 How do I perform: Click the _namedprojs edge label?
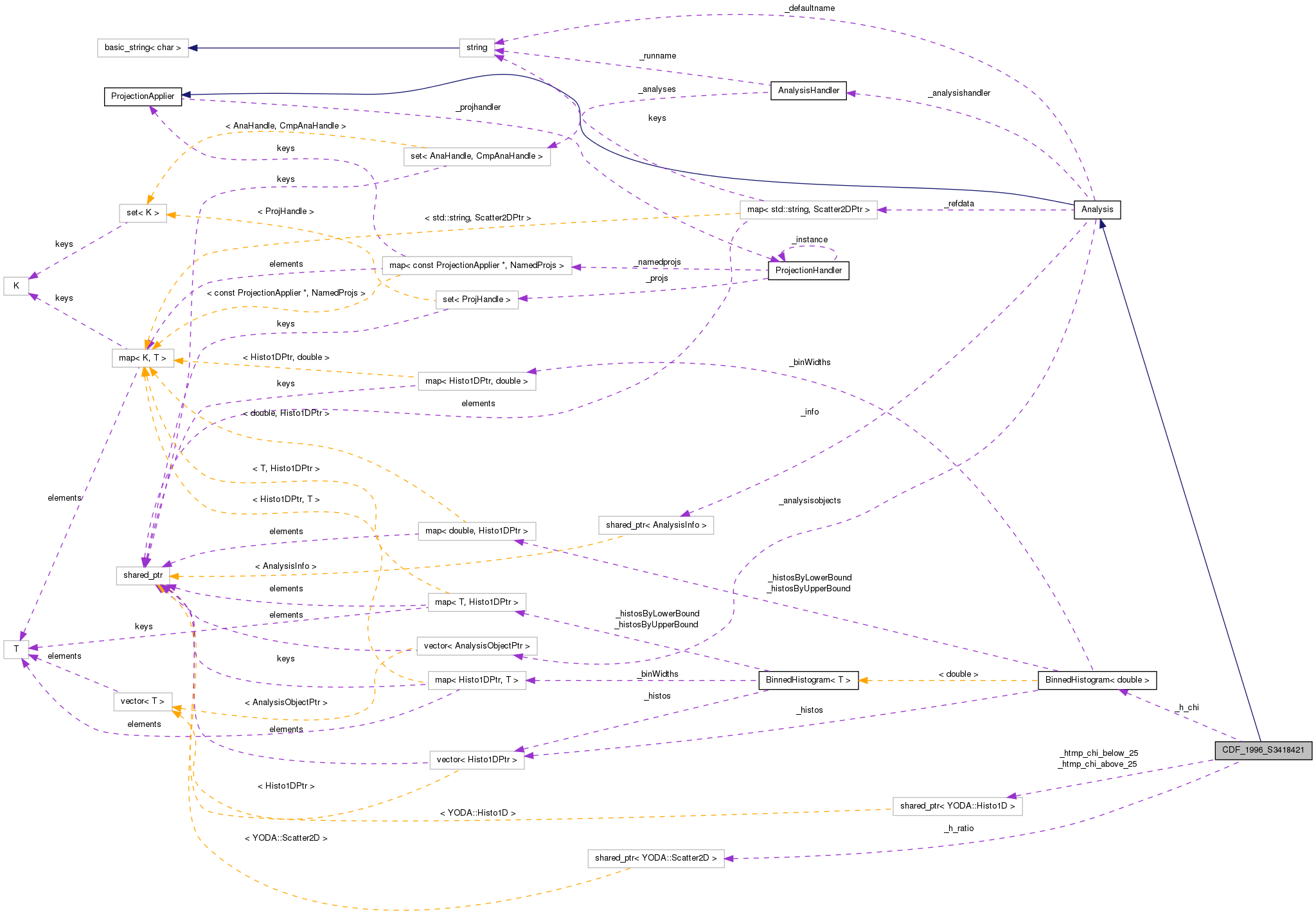657,262
